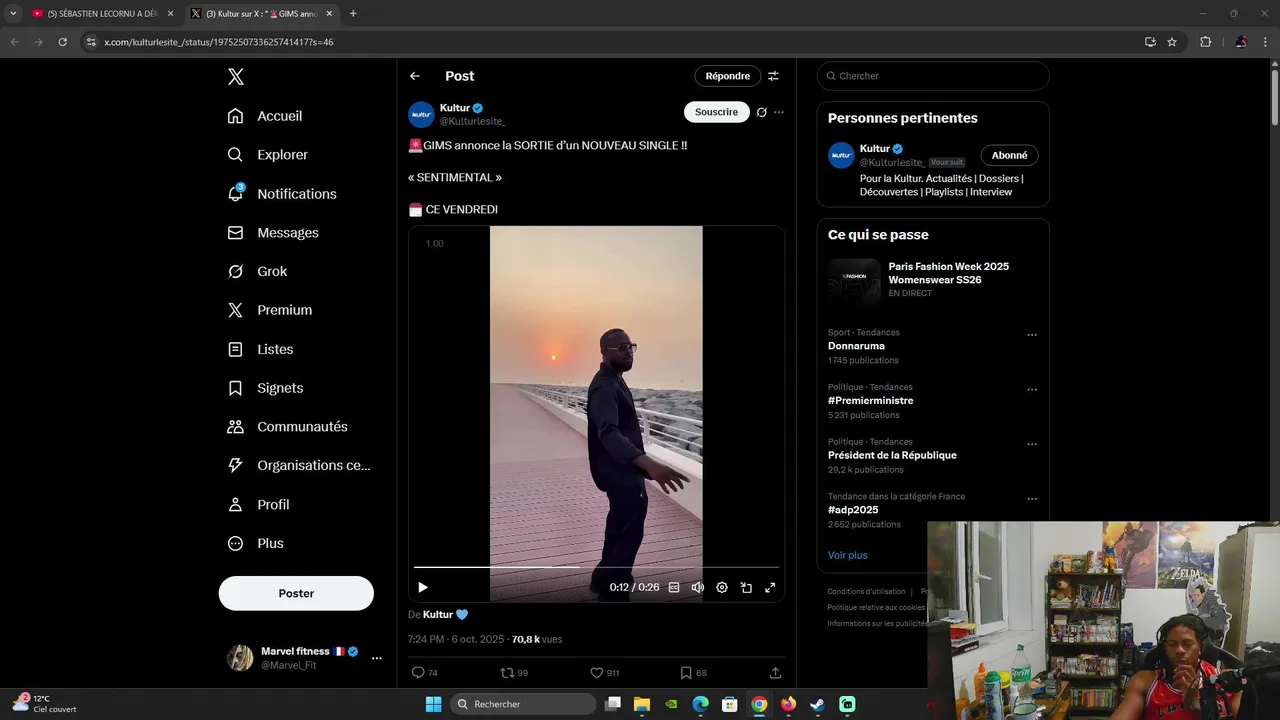1280x720 pixels.
Task: Open Firefox from taskbar
Action: coord(788,704)
